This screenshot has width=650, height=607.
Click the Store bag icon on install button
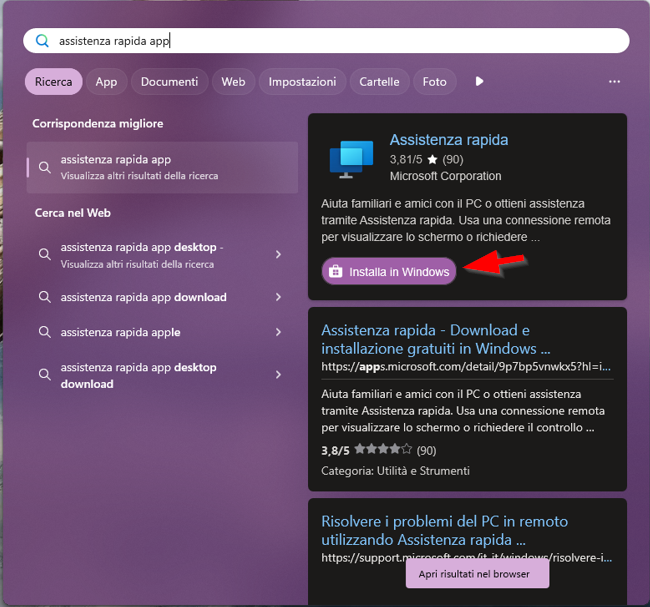335,272
